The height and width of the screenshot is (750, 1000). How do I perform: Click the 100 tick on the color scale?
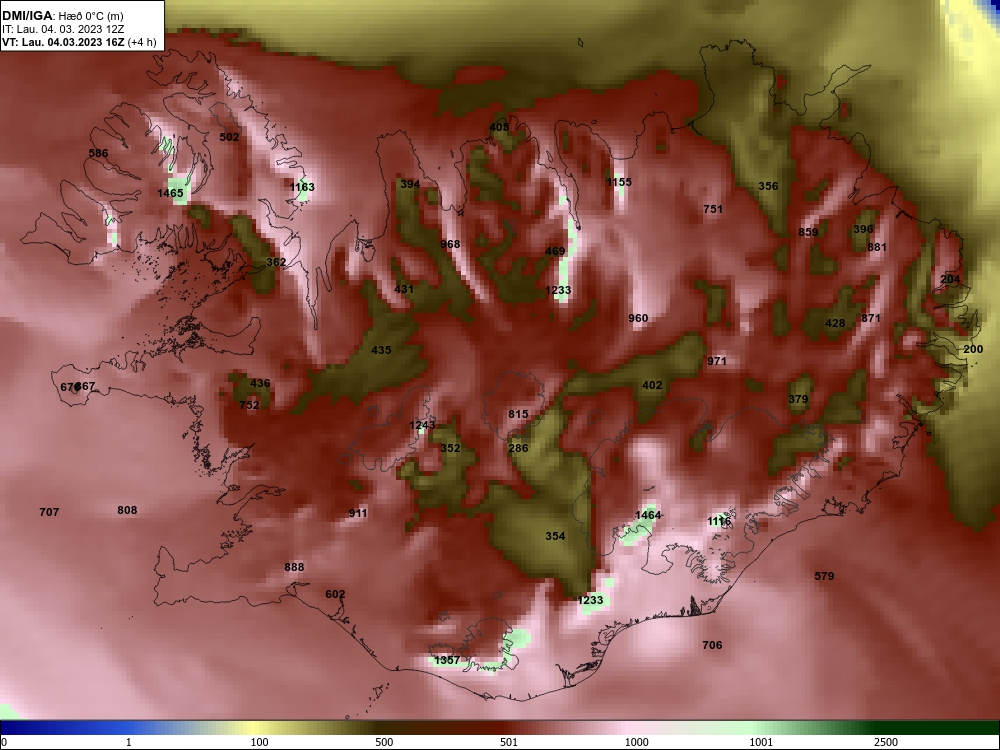[259, 742]
